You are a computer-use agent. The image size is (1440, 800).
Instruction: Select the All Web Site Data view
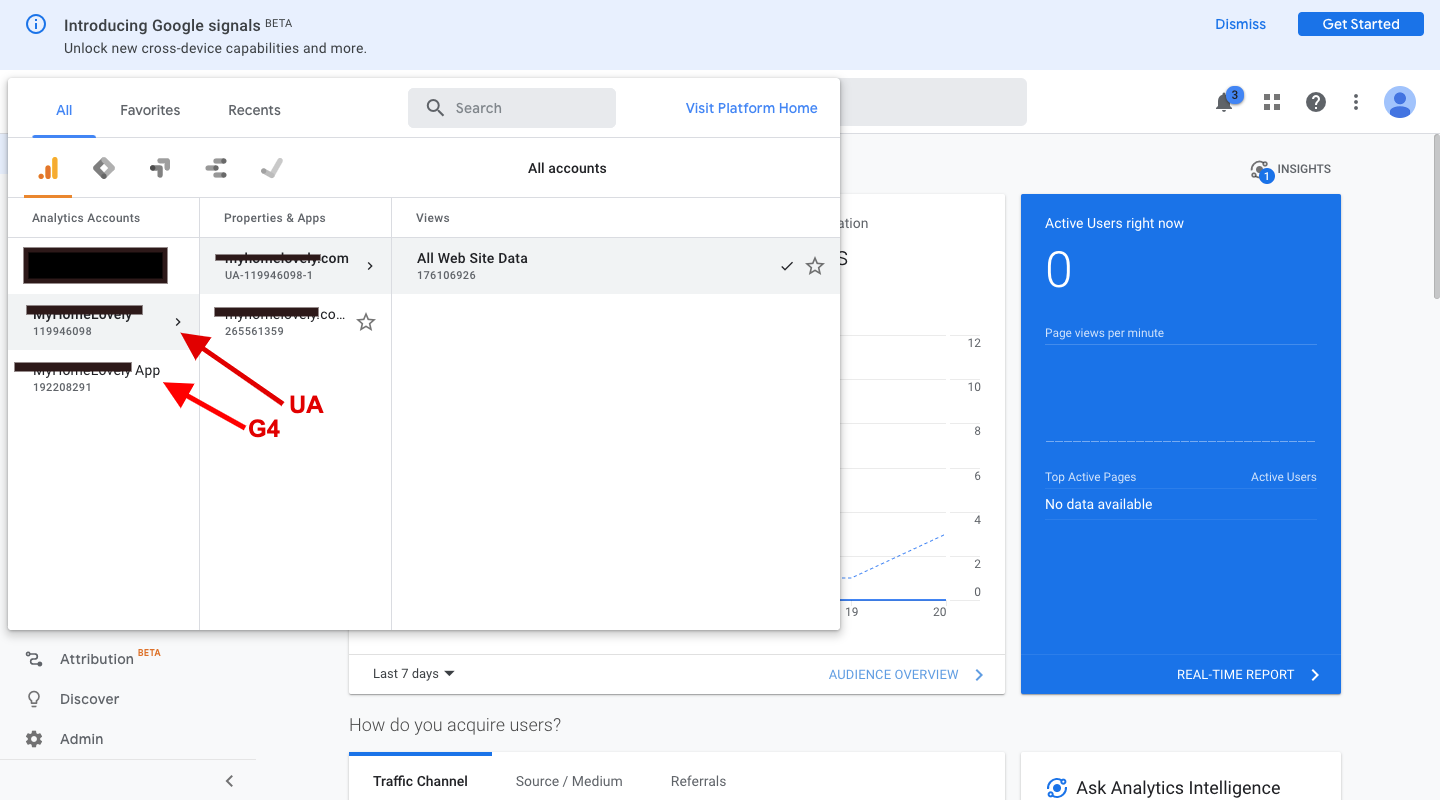pyautogui.click(x=616, y=266)
